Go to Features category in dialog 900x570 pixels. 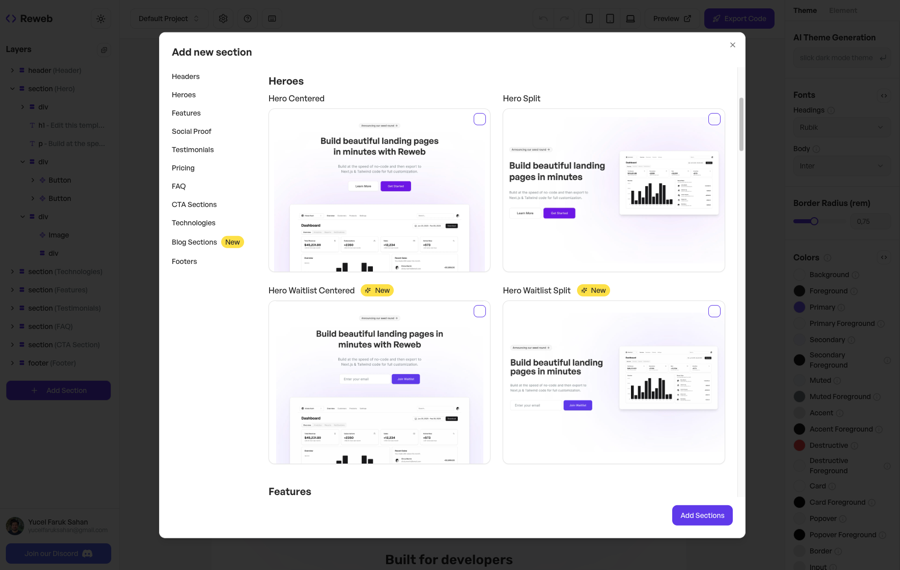click(186, 113)
